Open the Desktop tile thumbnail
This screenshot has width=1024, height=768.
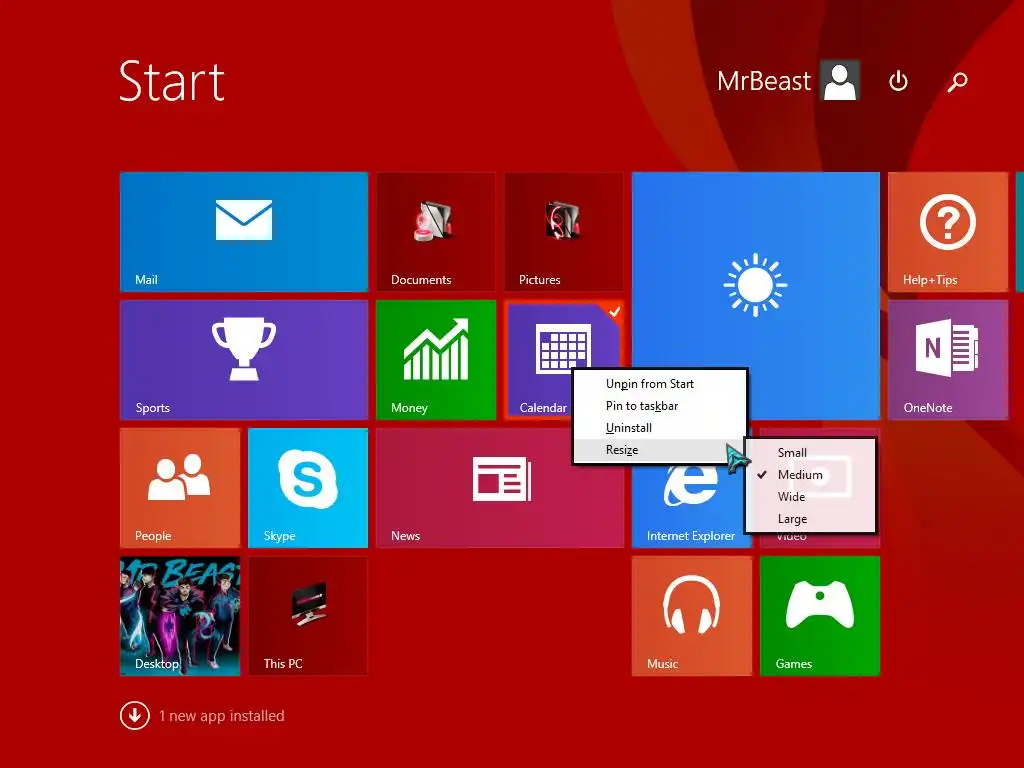click(180, 615)
